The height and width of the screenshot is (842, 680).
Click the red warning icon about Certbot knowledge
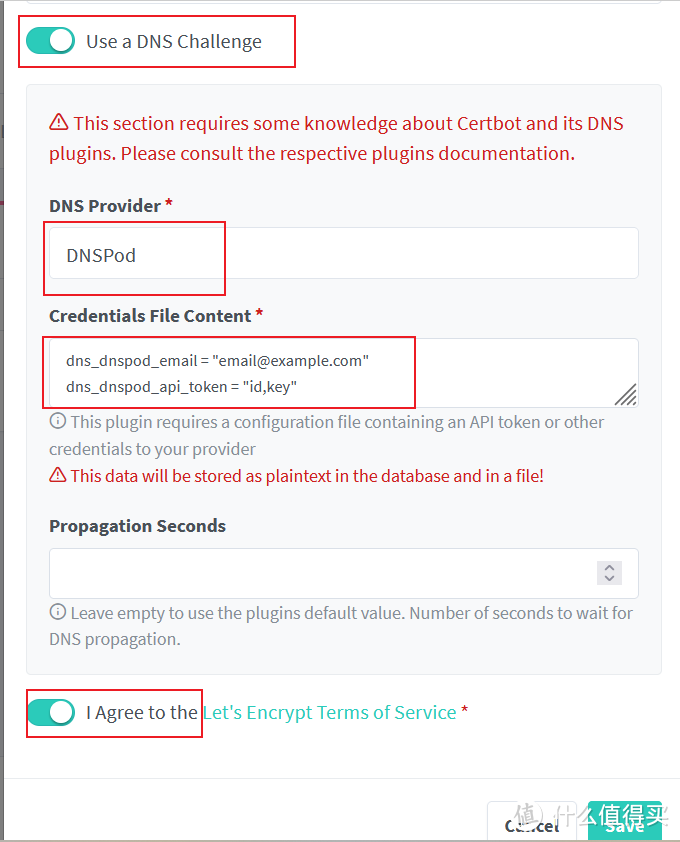click(59, 123)
